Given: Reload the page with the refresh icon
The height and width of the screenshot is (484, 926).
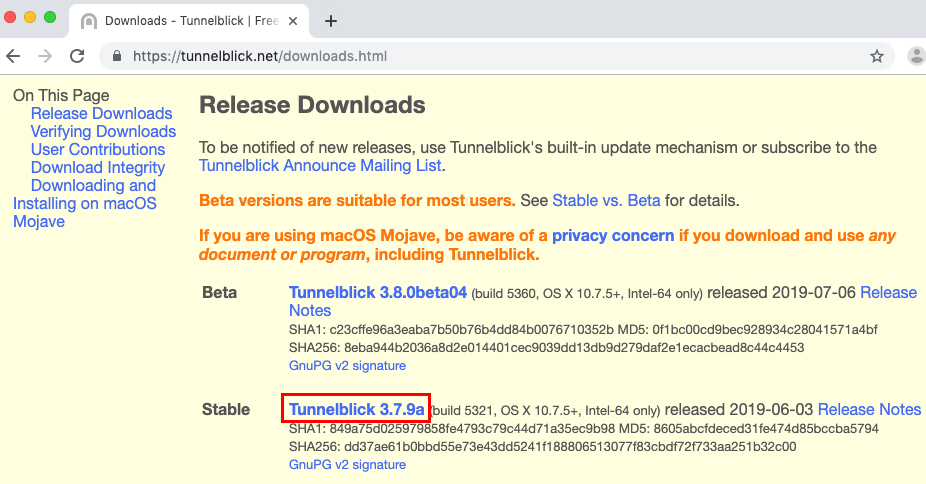Looking at the screenshot, I should click(77, 57).
